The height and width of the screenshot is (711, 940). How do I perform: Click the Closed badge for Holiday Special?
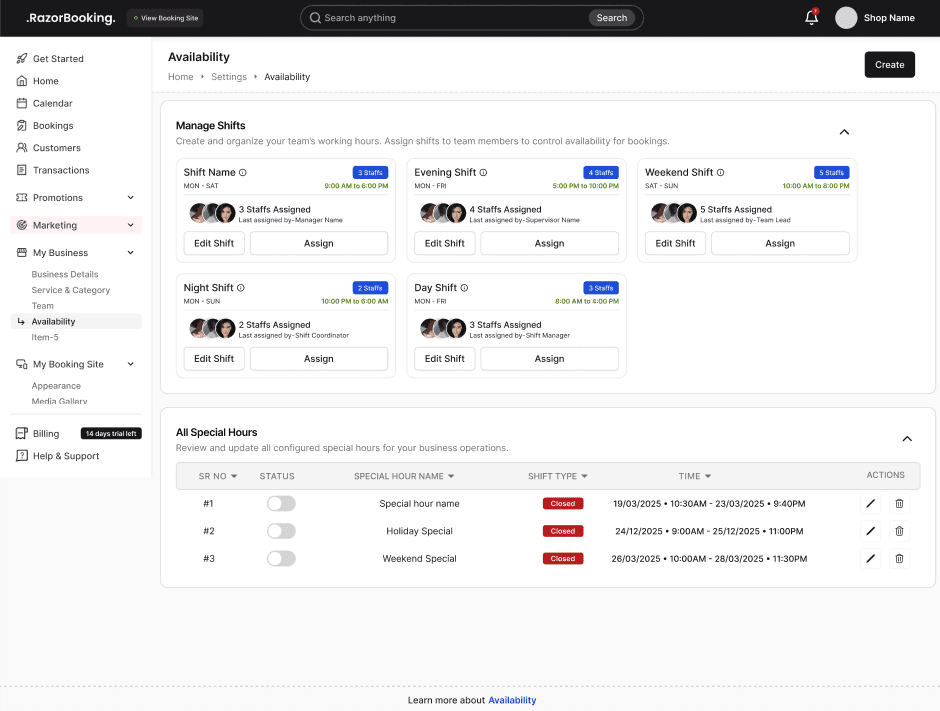(562, 531)
